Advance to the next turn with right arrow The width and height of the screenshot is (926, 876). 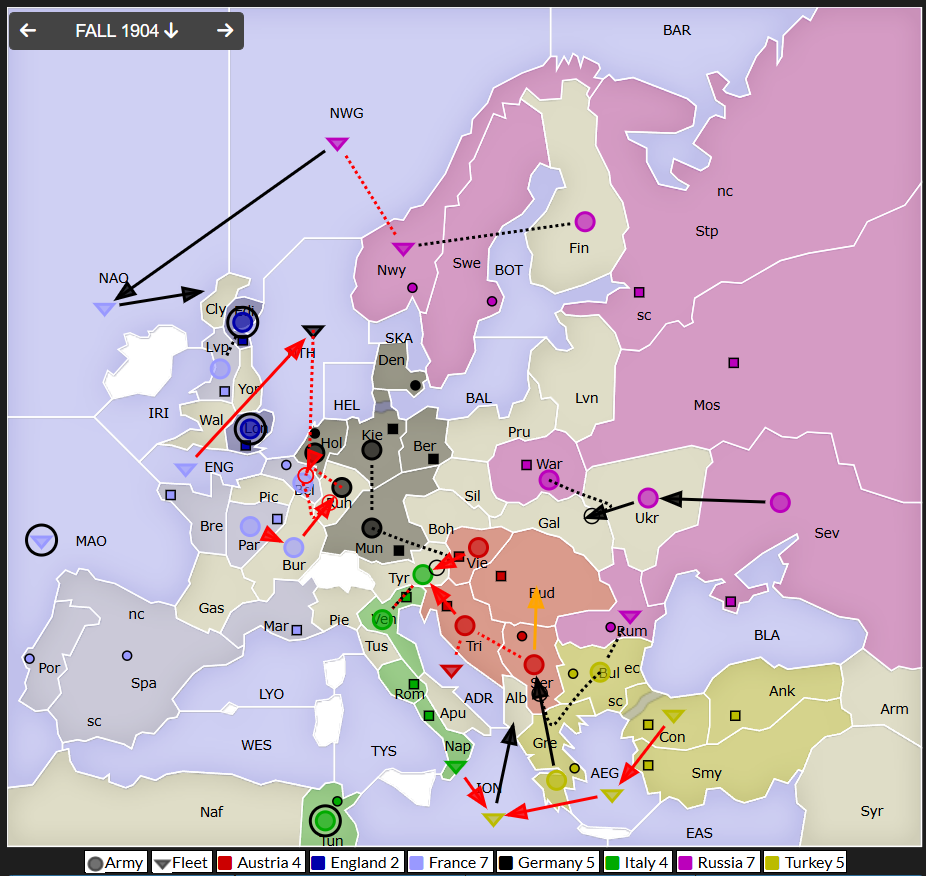pyautogui.click(x=225, y=31)
